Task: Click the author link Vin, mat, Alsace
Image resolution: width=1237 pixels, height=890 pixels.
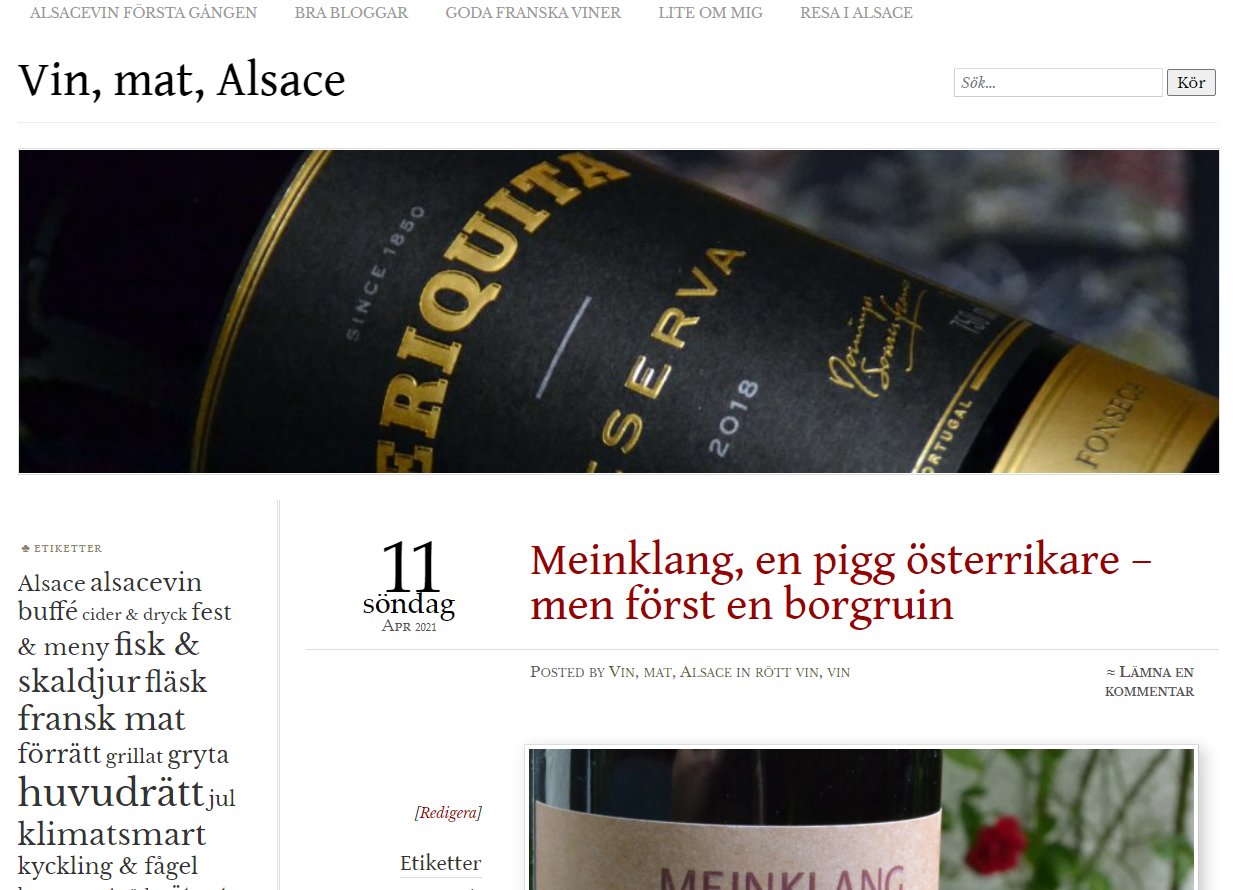Action: (x=670, y=672)
